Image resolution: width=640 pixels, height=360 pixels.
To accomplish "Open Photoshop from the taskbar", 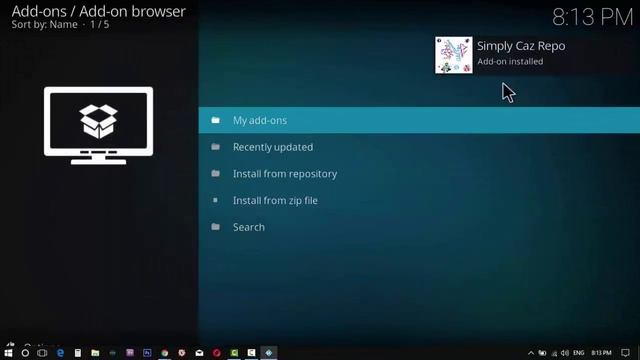I will pos(147,353).
